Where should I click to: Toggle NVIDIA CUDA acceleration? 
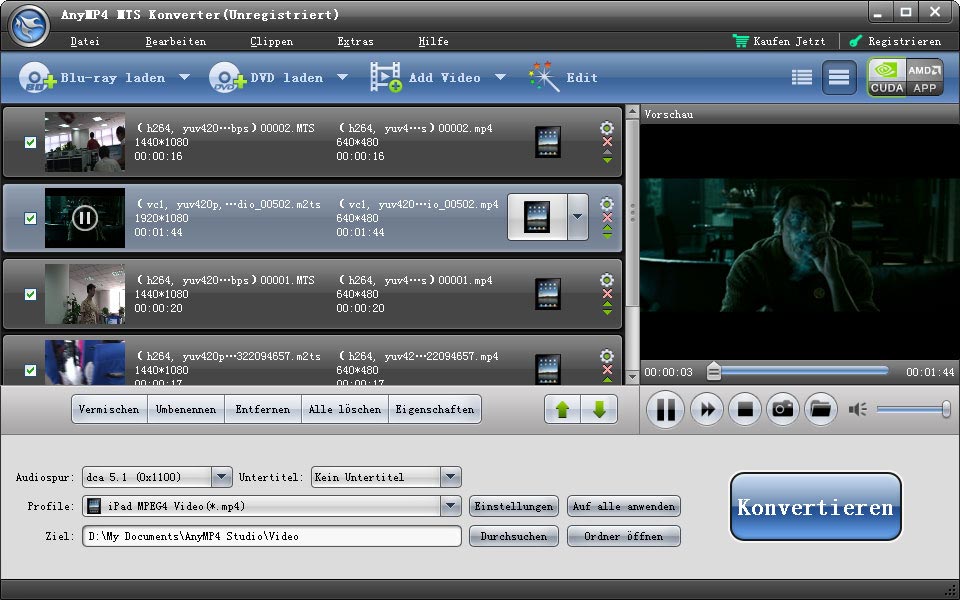point(887,78)
